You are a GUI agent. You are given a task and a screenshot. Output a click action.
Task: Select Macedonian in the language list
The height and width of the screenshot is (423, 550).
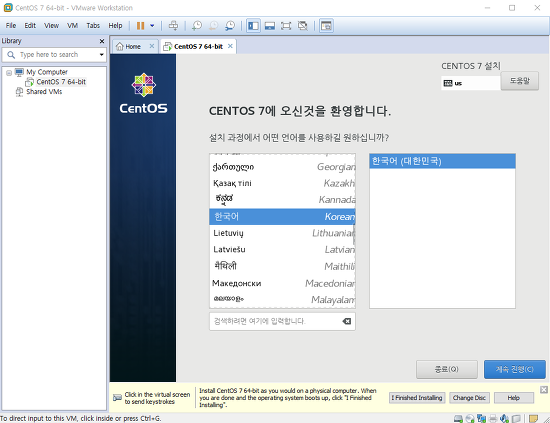tap(282, 283)
